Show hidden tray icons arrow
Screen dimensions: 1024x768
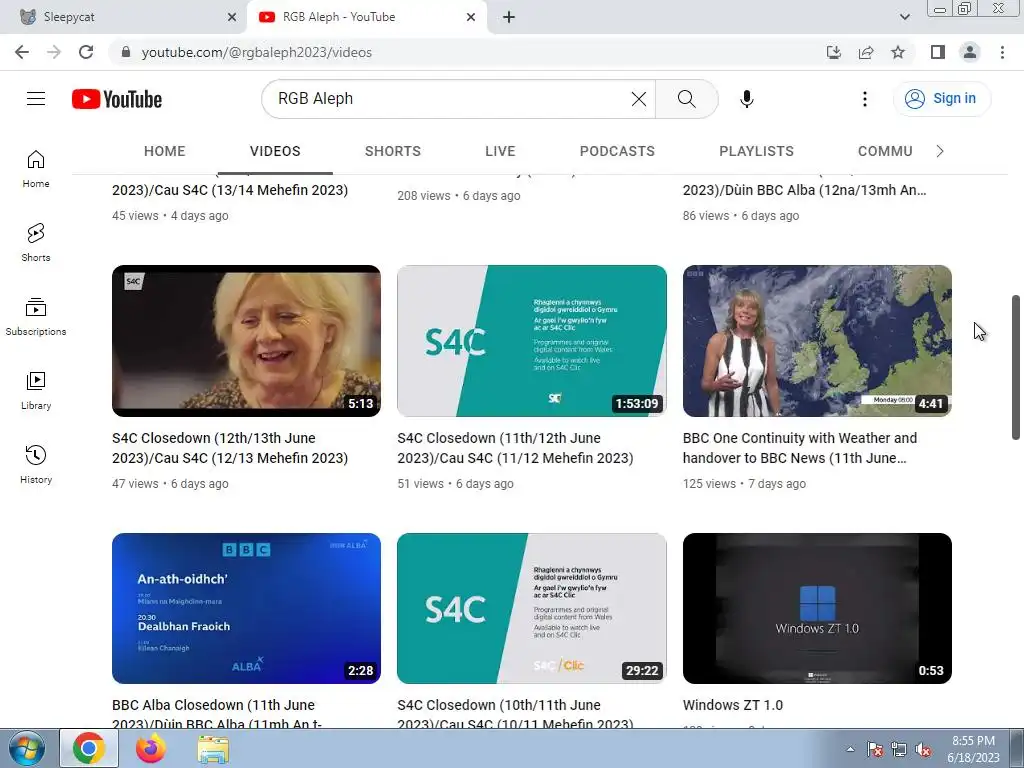(850, 750)
